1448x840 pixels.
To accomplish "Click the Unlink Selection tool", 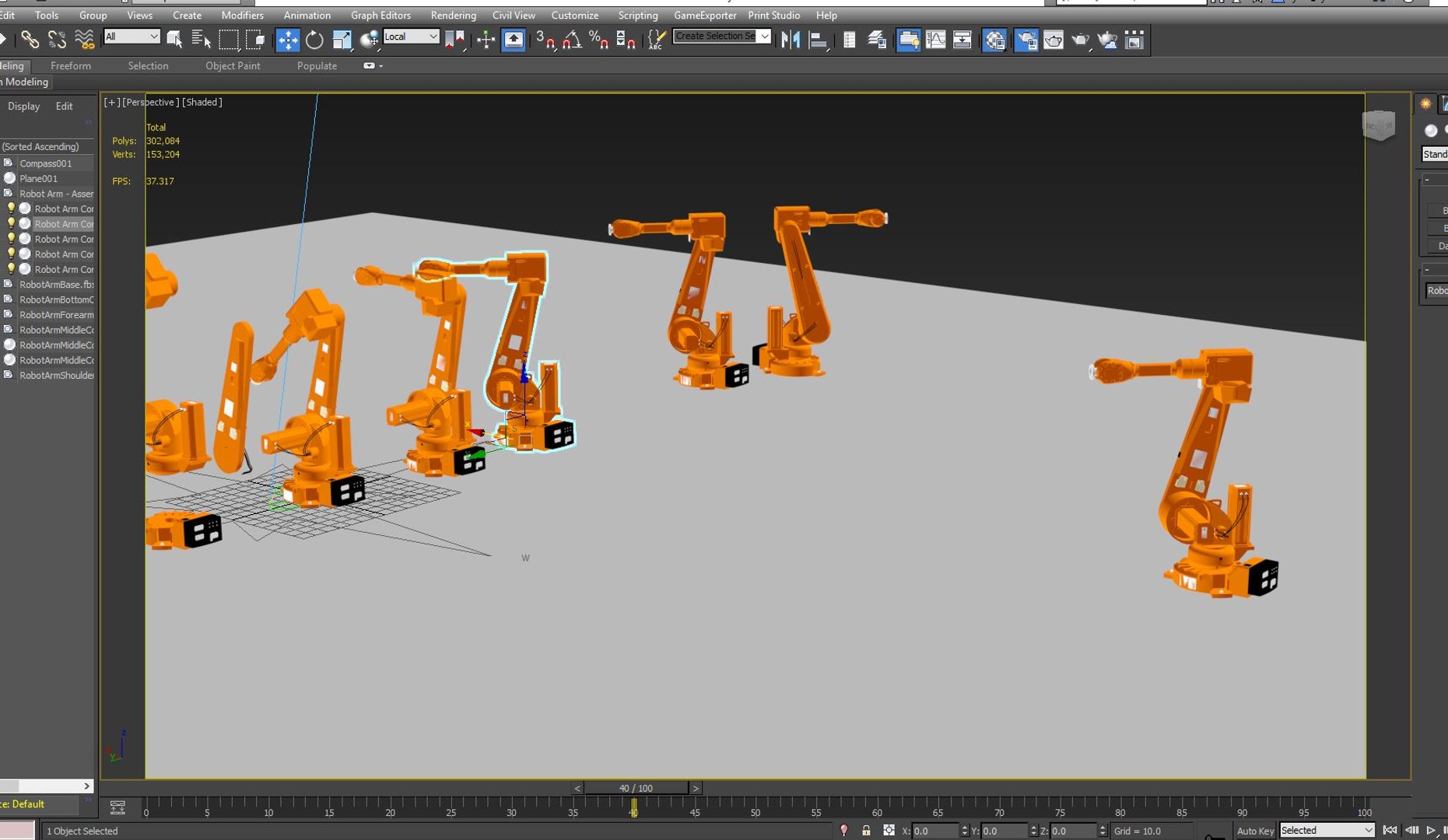I will [x=57, y=39].
